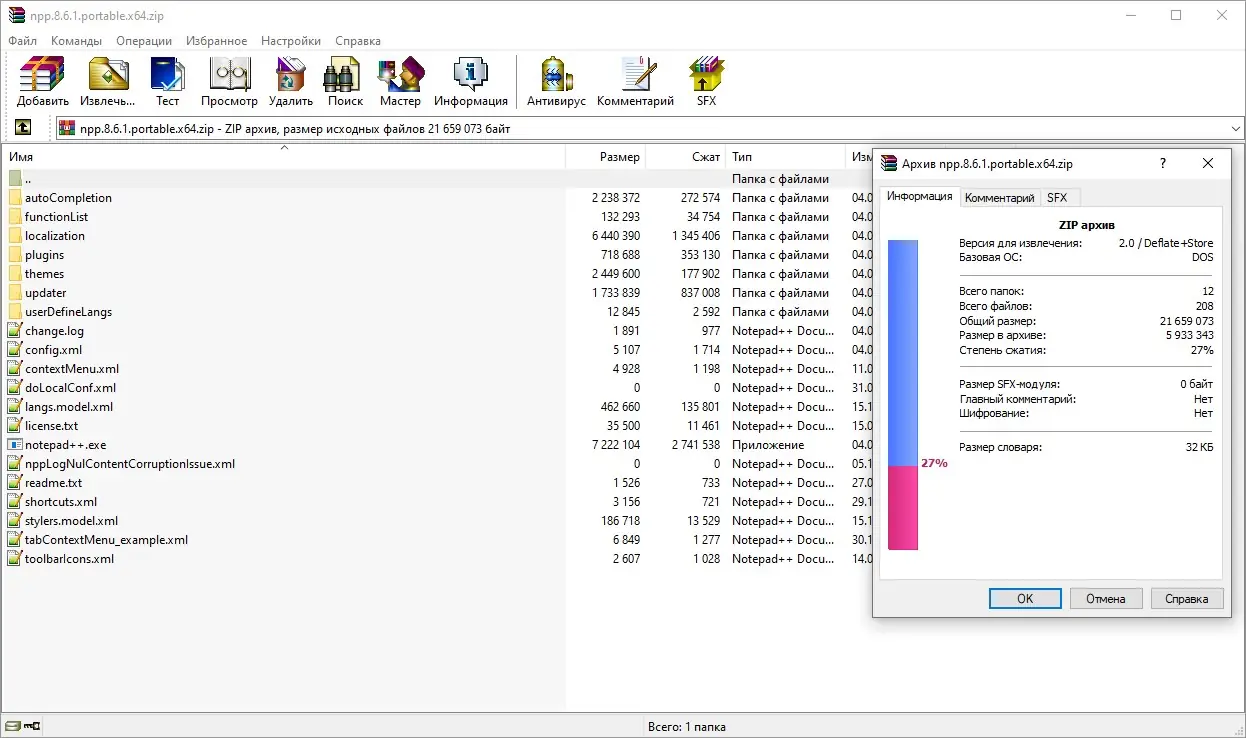Close the archive information dialog
Screen dimensions: 1246x738
1208,163
